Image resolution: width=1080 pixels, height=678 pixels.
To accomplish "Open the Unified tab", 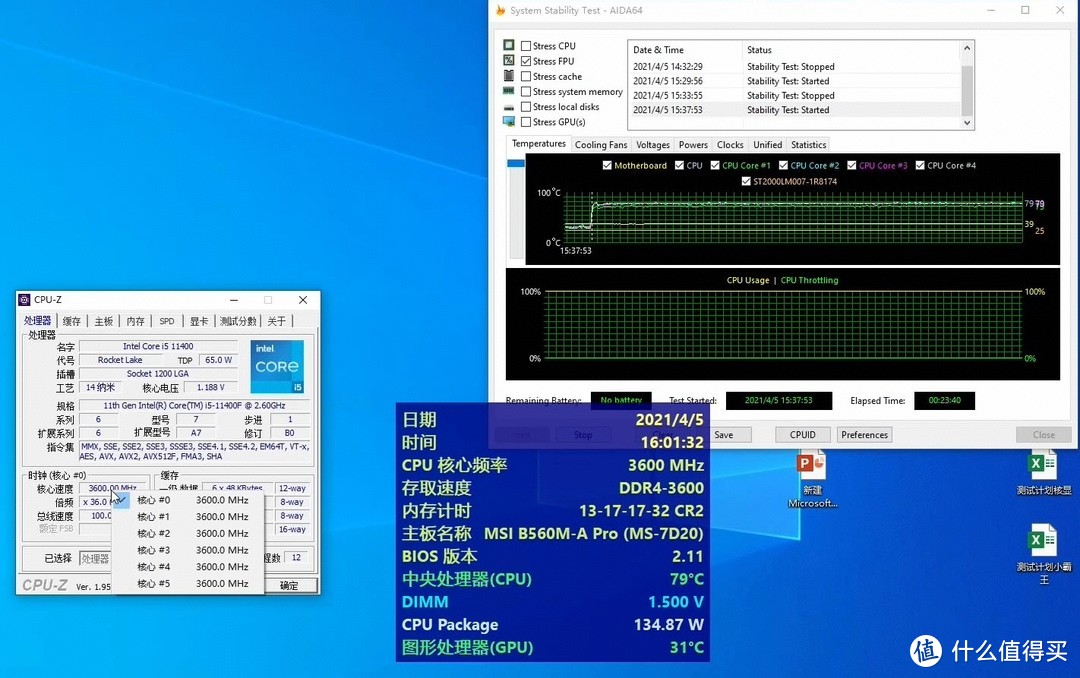I will coord(767,145).
